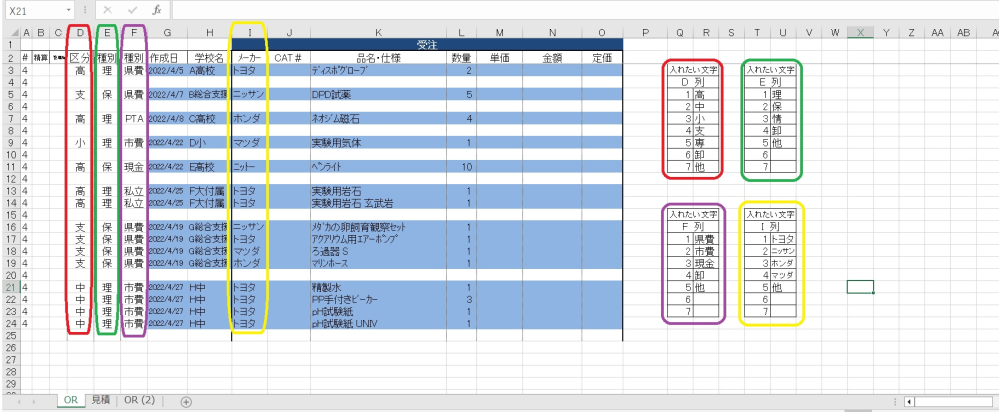Select row 26 header
This screenshot has height=412, width=999.
pyautogui.click(x=11, y=348)
